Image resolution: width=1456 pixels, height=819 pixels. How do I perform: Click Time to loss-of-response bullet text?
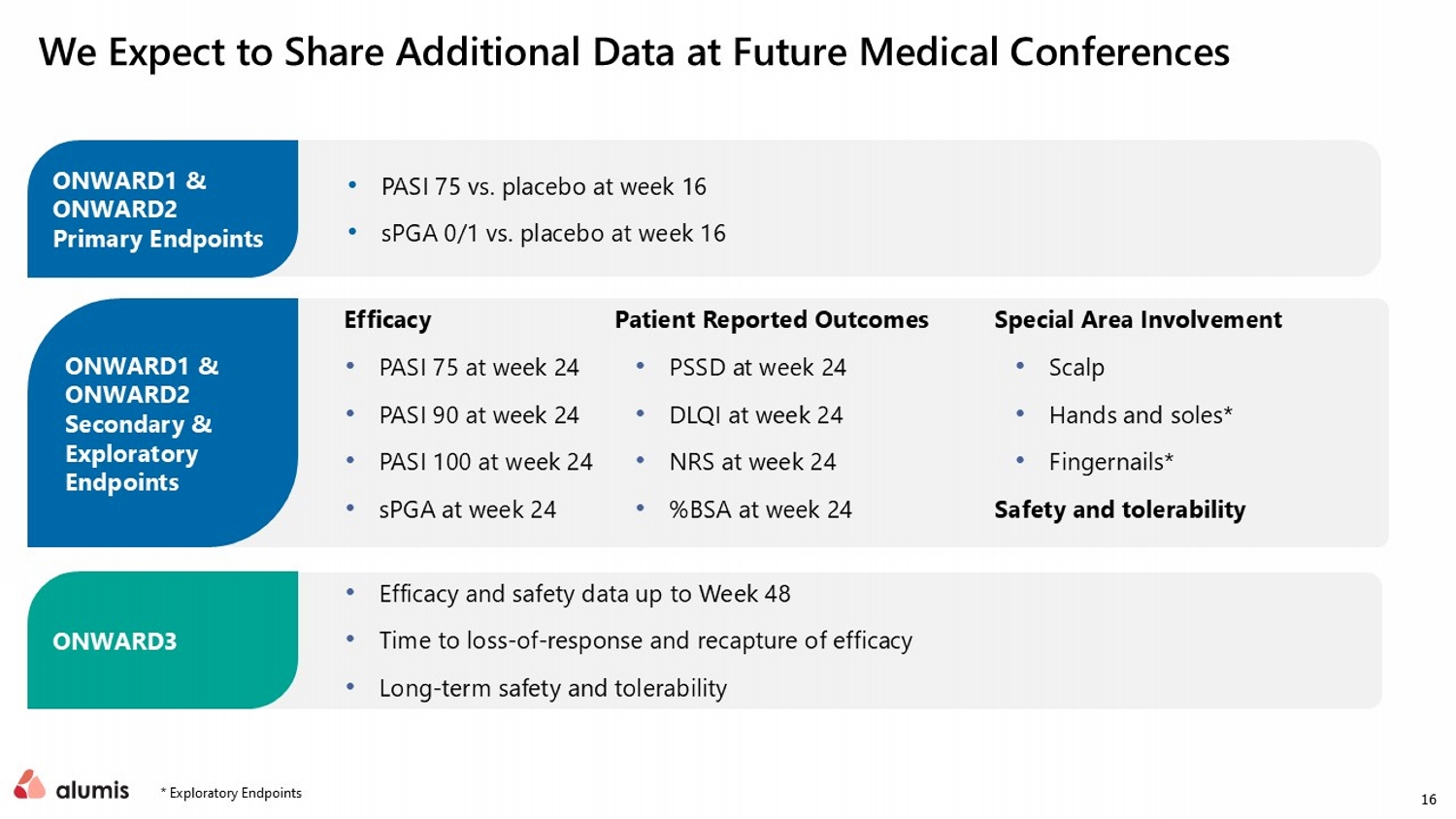pos(645,641)
